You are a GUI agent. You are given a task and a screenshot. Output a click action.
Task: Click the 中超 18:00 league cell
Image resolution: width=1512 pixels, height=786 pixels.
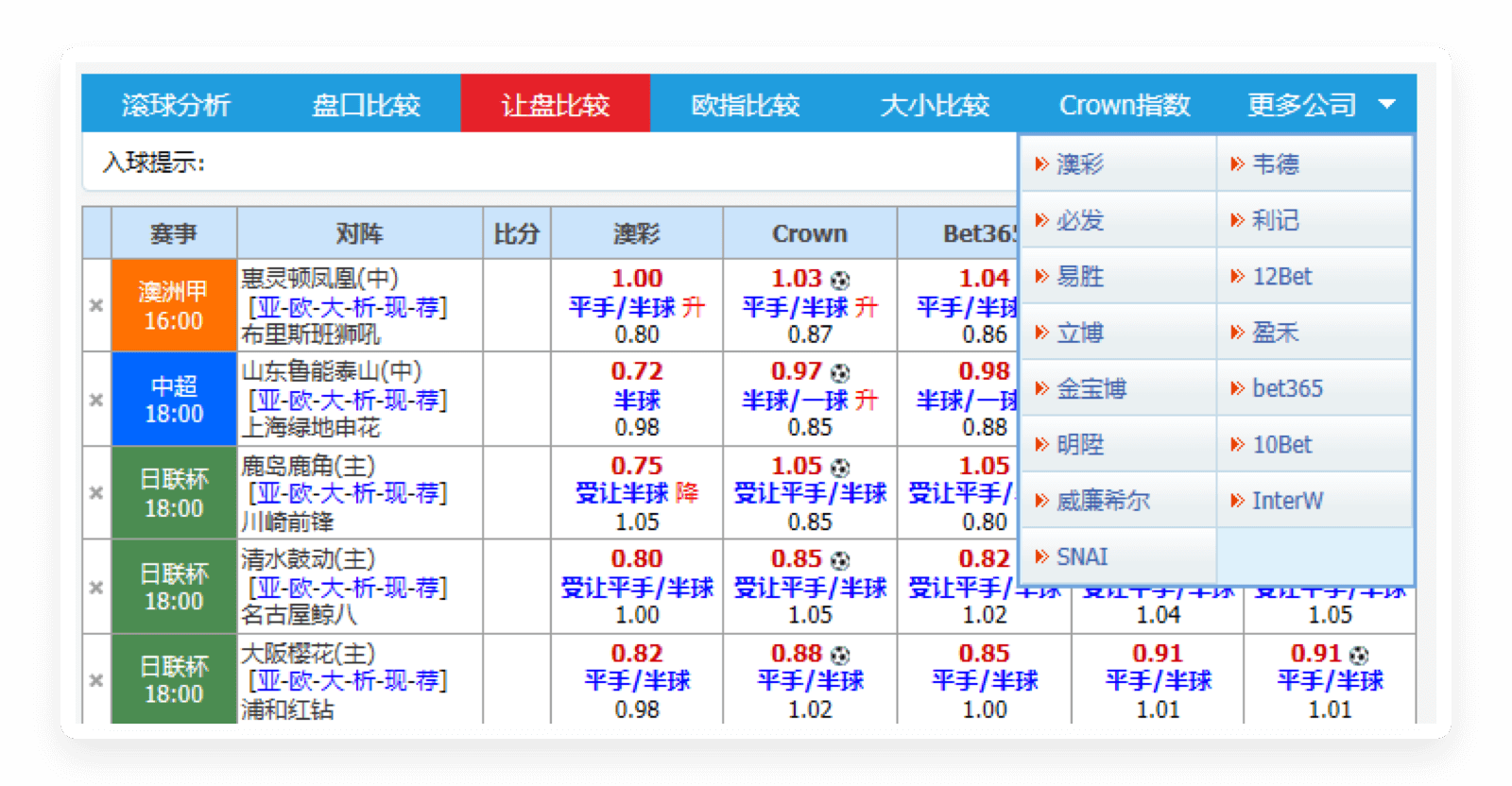click(174, 400)
